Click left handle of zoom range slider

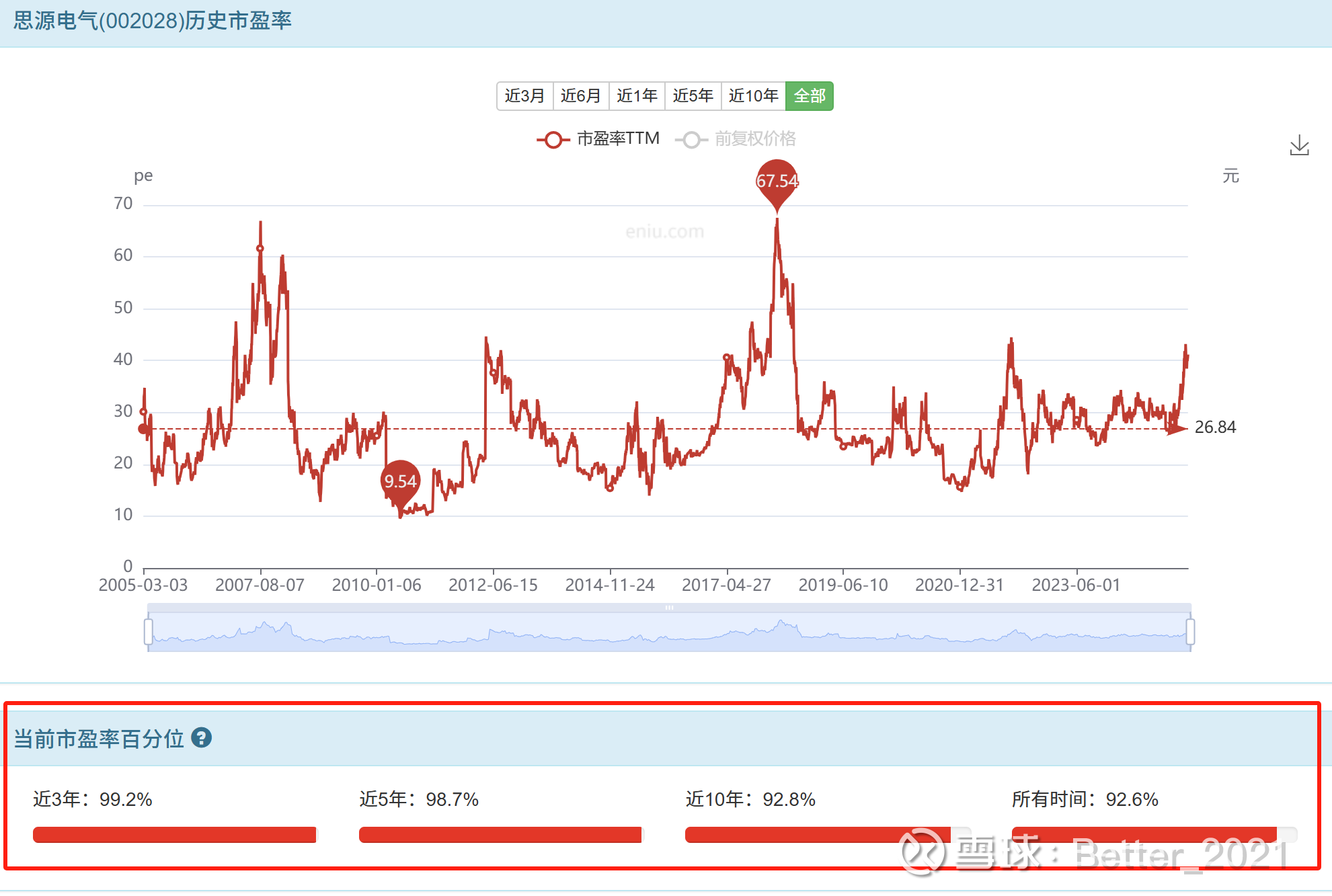pyautogui.click(x=149, y=632)
